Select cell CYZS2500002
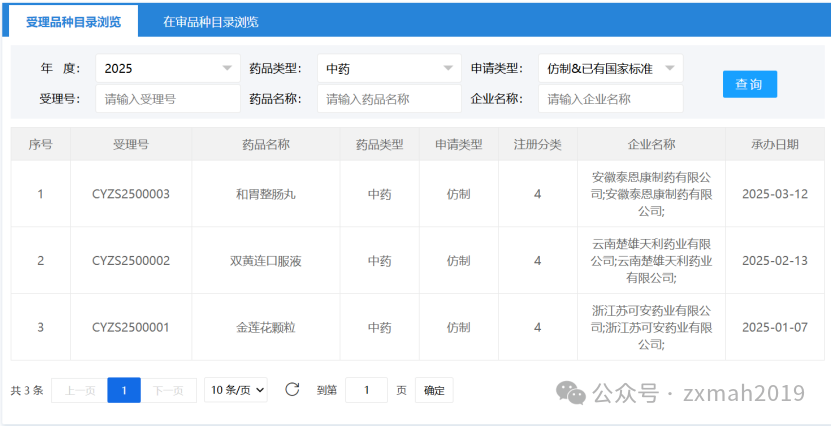This screenshot has width=831, height=426. click(131, 261)
